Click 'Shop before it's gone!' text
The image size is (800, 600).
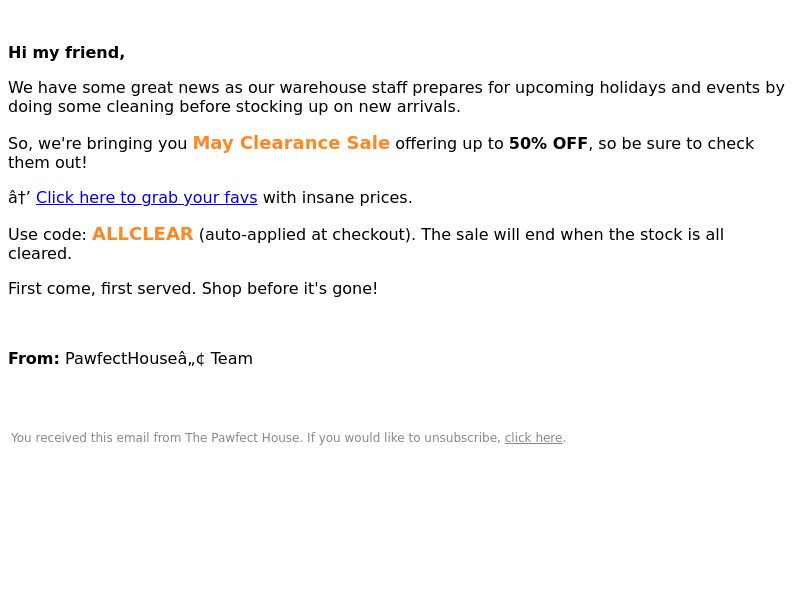point(290,289)
